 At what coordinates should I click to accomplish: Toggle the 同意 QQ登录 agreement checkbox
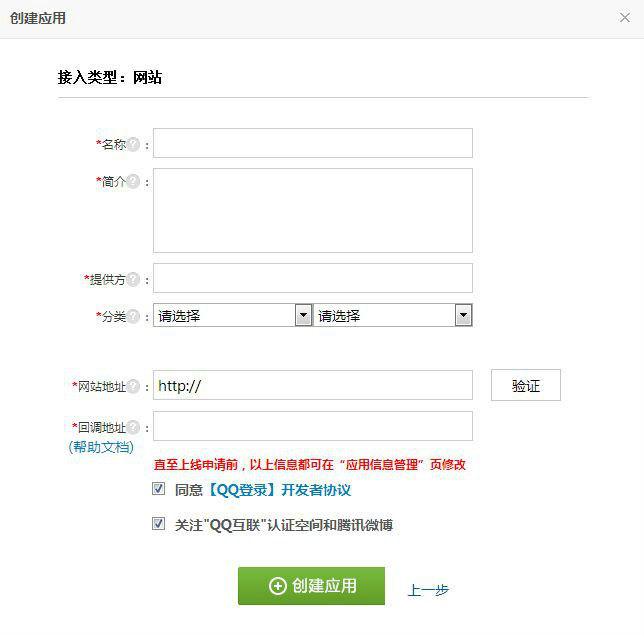[x=159, y=489]
